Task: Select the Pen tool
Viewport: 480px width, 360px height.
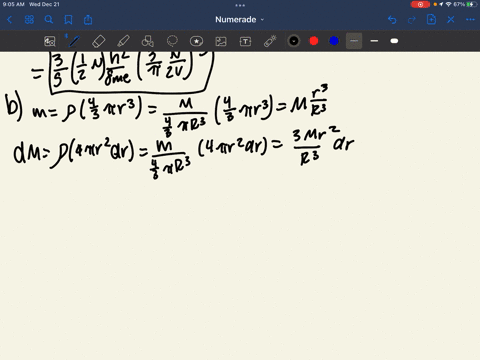Action: (74, 41)
